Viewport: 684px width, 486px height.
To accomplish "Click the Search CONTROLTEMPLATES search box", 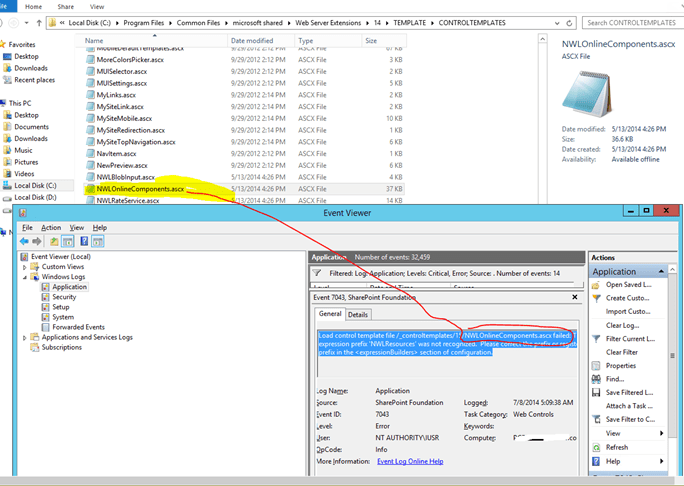I will 629,22.
